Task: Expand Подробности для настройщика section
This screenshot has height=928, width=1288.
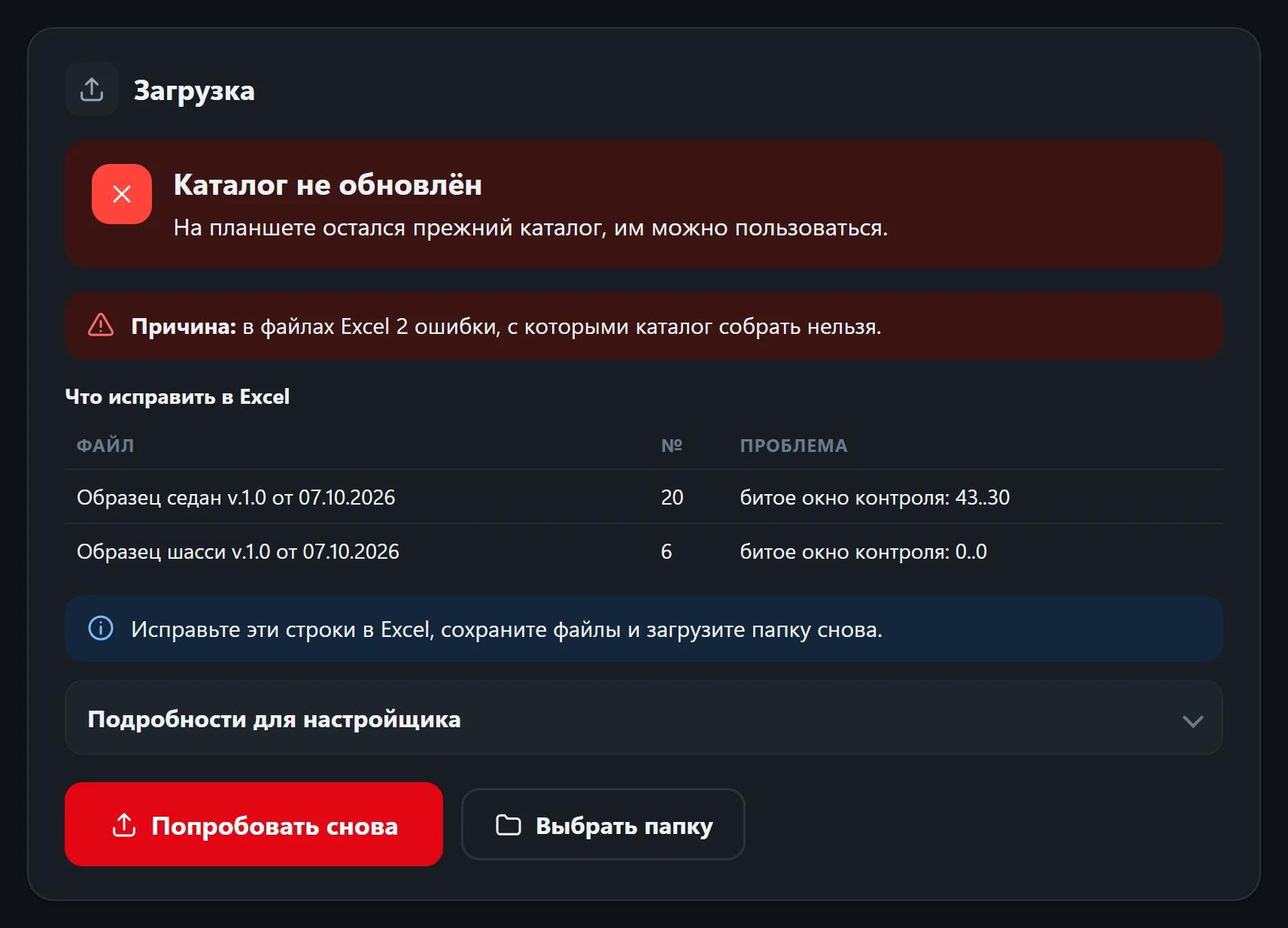Action: pos(643,718)
